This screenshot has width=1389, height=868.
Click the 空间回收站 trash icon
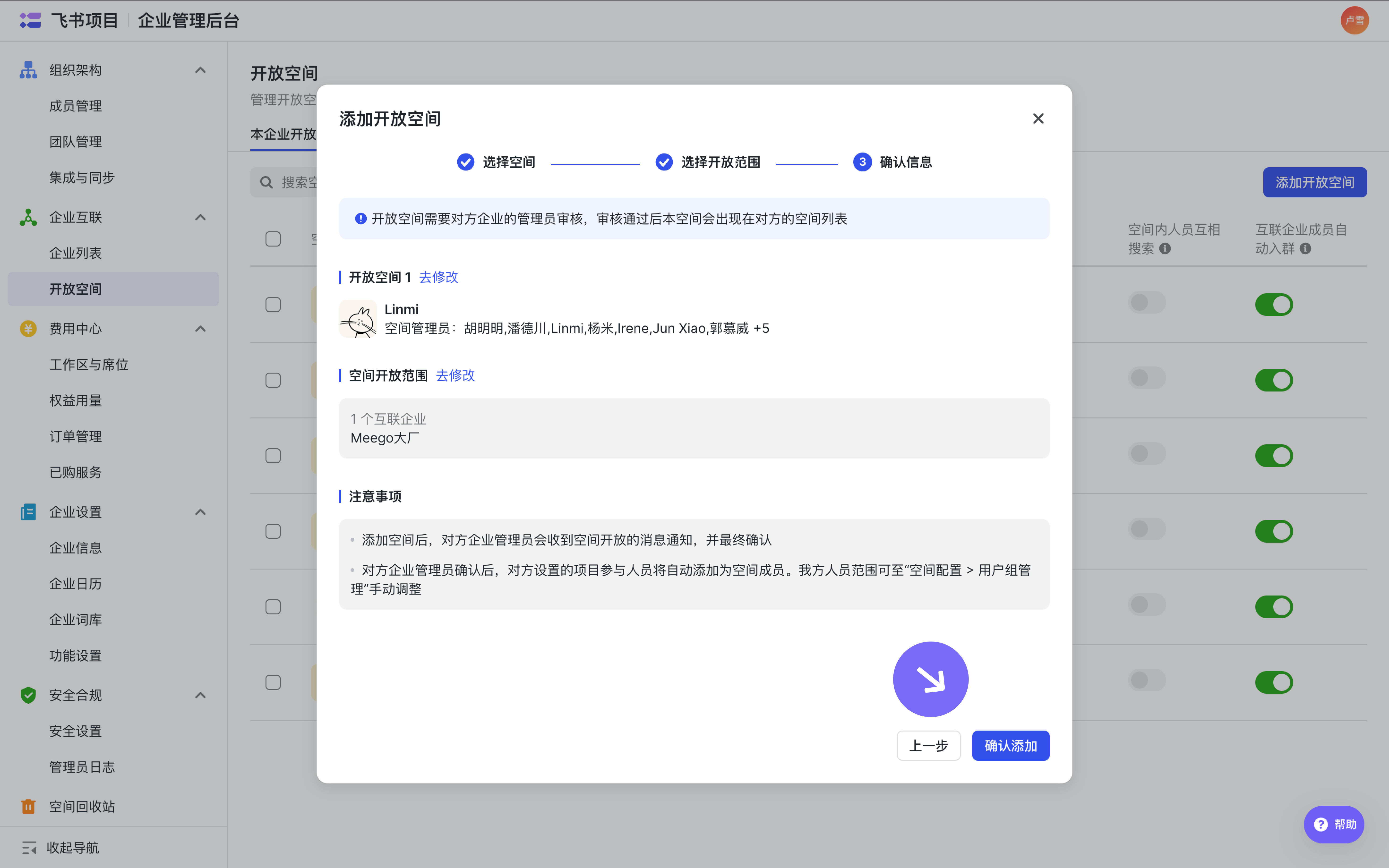[28, 807]
